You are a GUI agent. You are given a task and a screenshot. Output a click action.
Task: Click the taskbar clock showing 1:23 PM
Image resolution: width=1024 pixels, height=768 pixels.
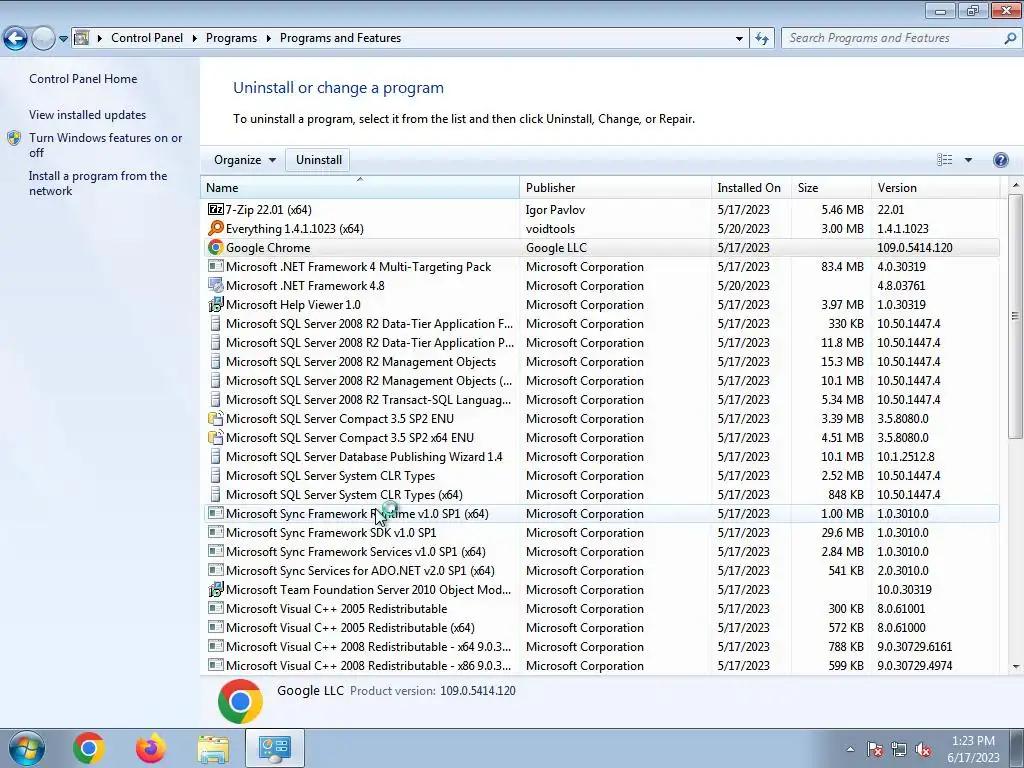tap(973, 748)
